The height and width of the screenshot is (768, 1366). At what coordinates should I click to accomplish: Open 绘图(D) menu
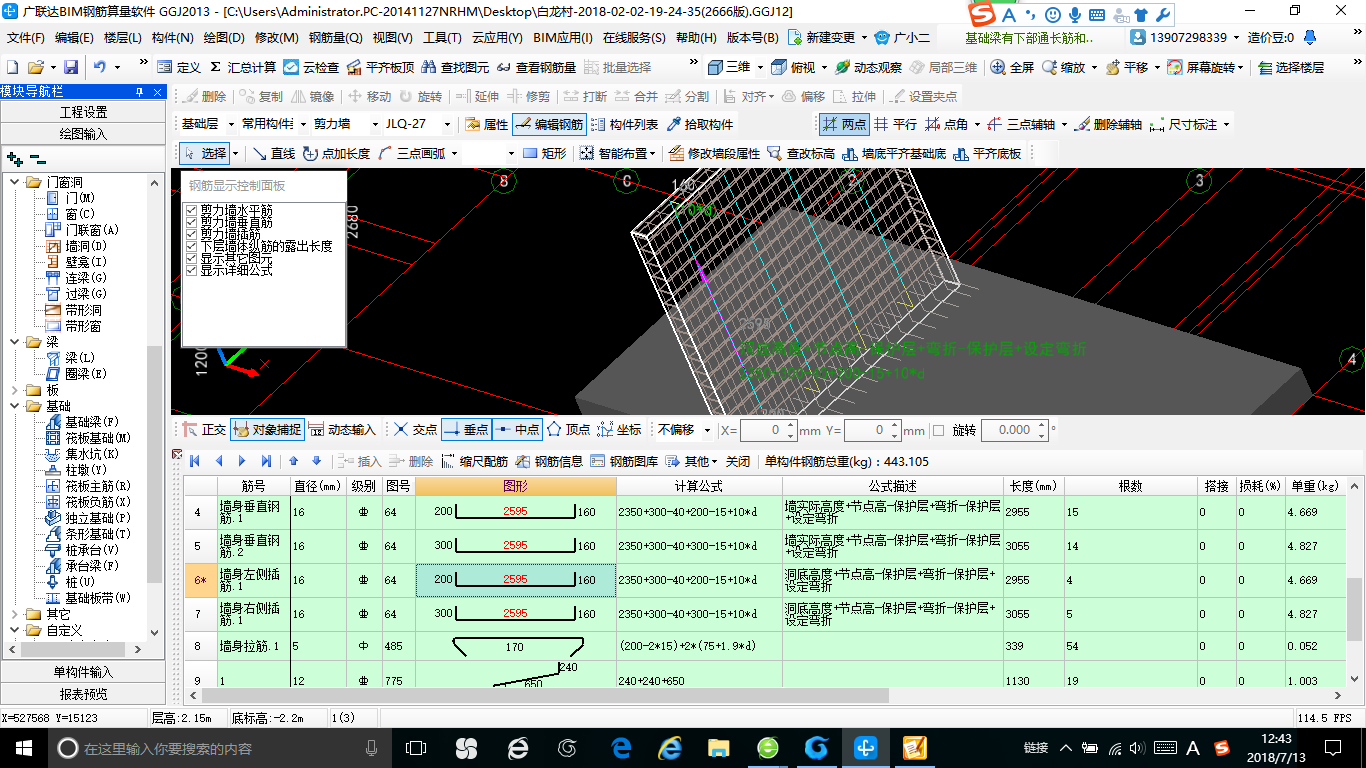pos(224,38)
